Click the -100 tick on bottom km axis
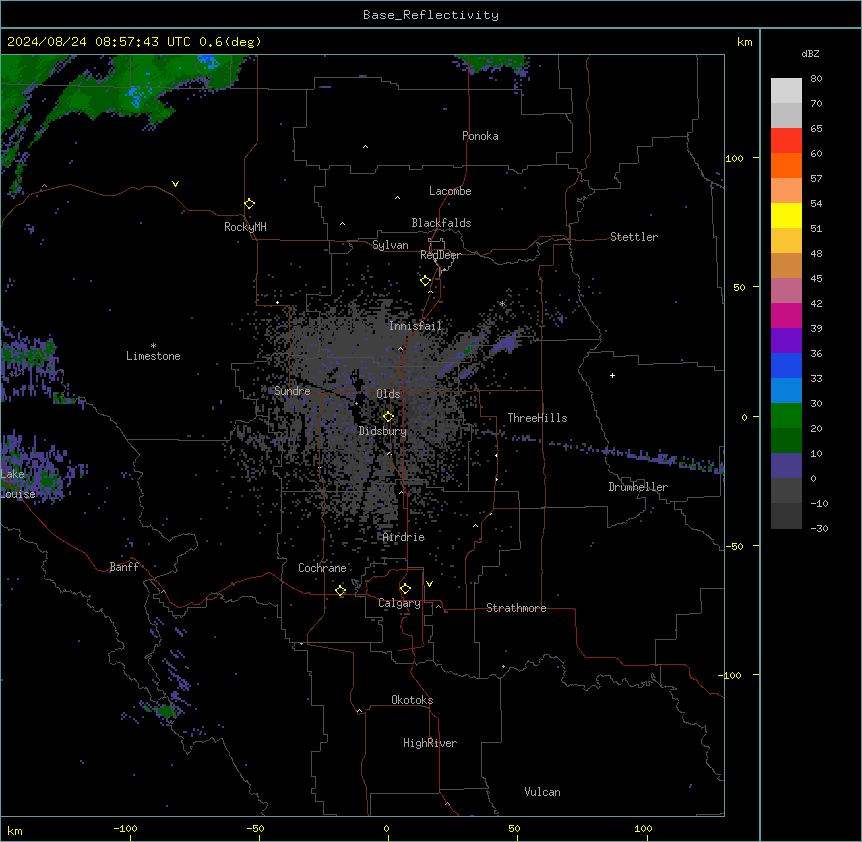Image resolution: width=862 pixels, height=842 pixels. pos(126,828)
